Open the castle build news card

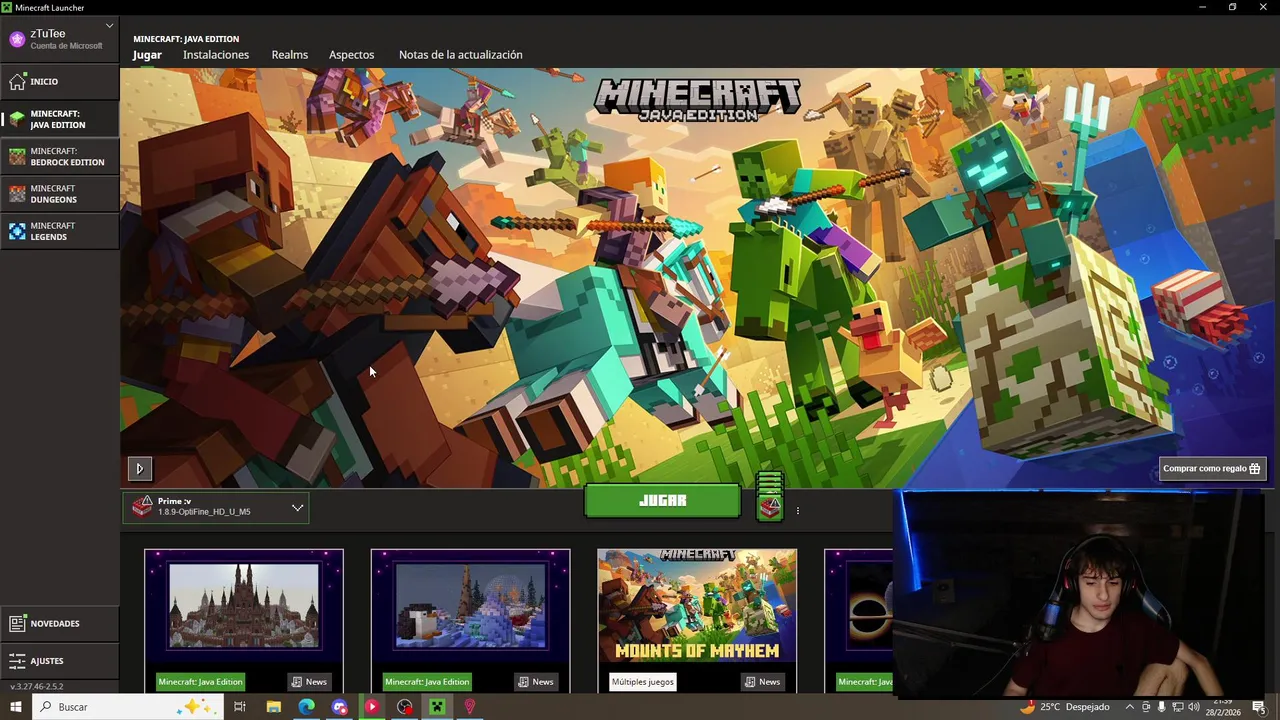coord(244,620)
